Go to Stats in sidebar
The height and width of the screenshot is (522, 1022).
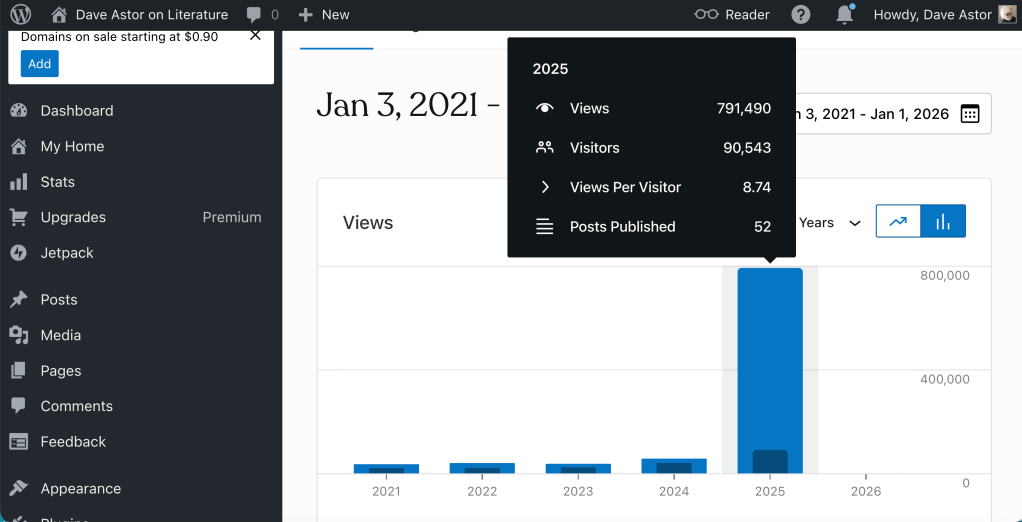[57, 182]
